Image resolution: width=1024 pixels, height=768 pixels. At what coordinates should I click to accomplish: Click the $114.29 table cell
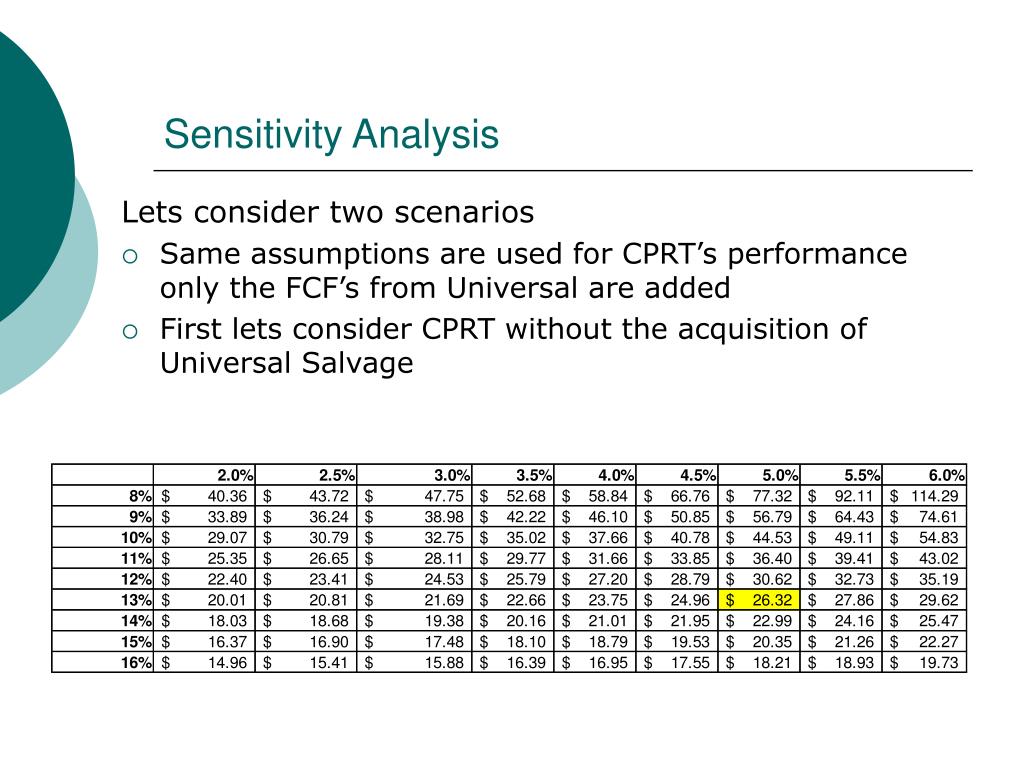[924, 496]
